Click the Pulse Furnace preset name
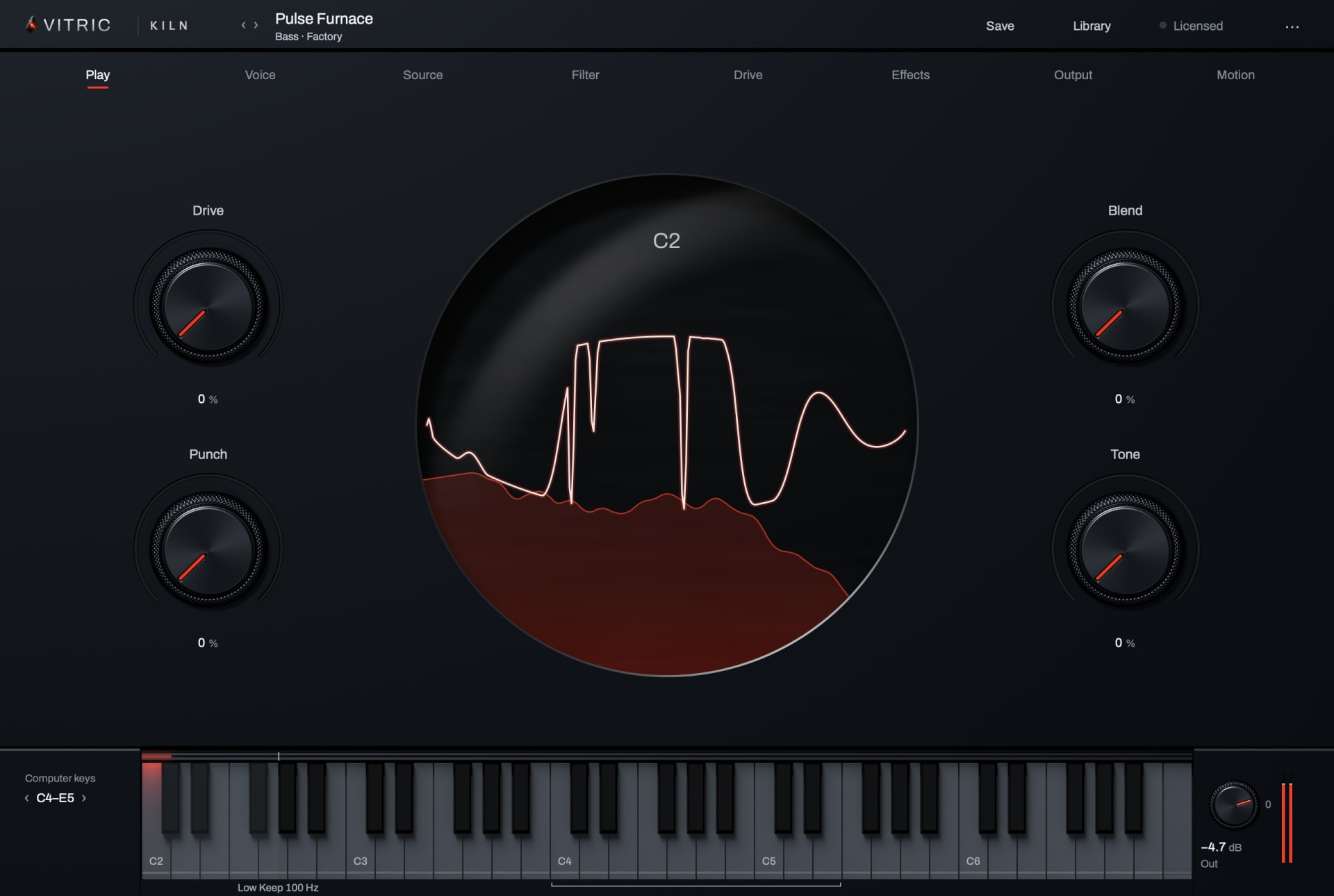 click(x=324, y=19)
